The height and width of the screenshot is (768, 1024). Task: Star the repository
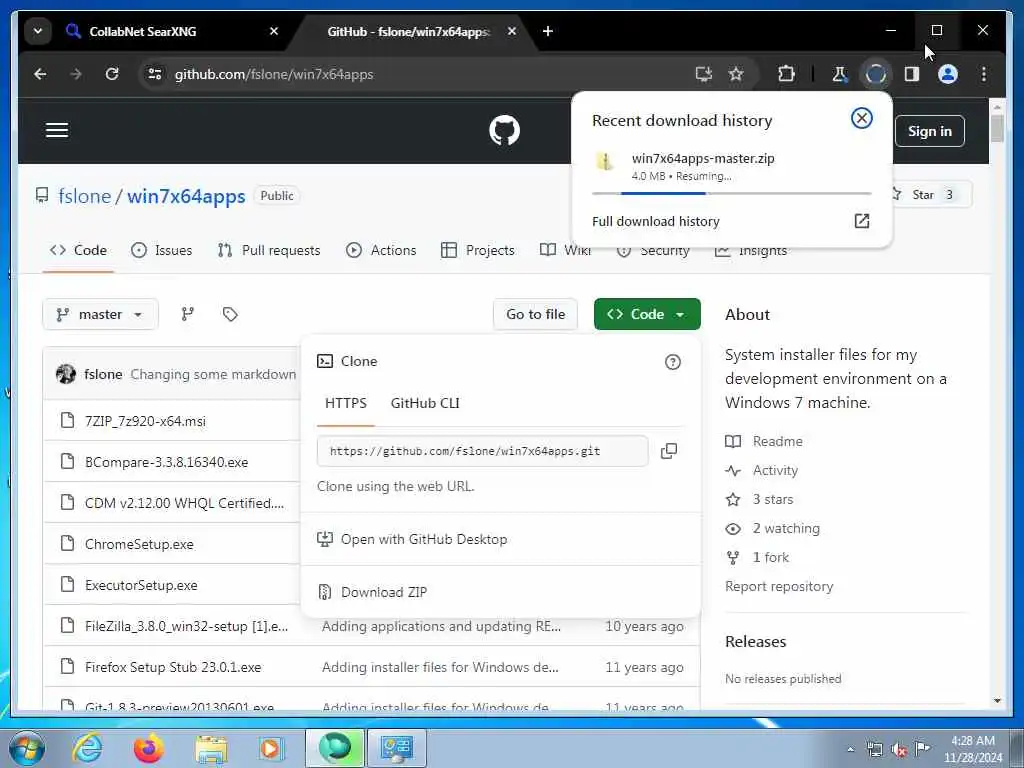tap(931, 195)
